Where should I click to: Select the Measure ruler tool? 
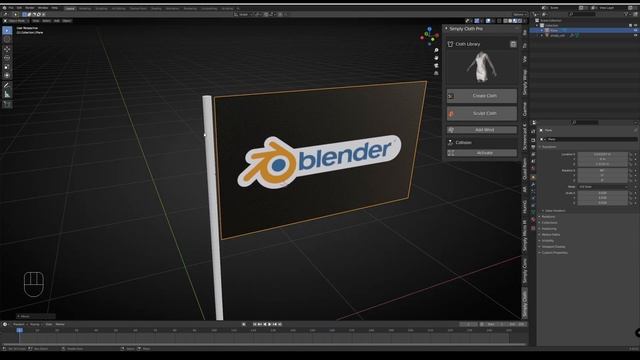click(7, 94)
